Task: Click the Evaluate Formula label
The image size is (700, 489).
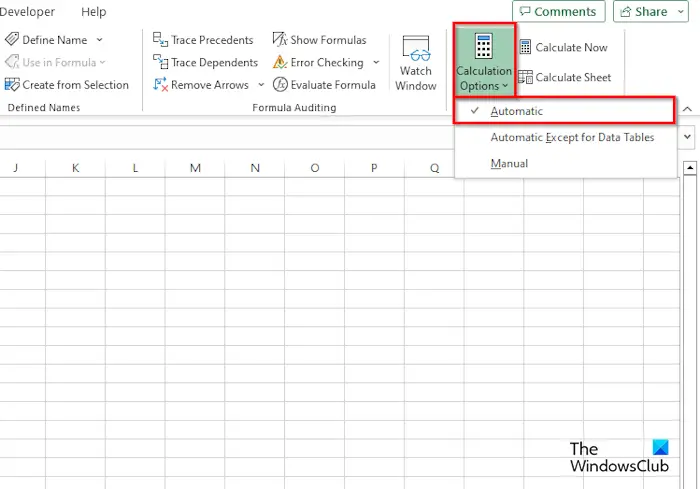Action: coord(333,85)
